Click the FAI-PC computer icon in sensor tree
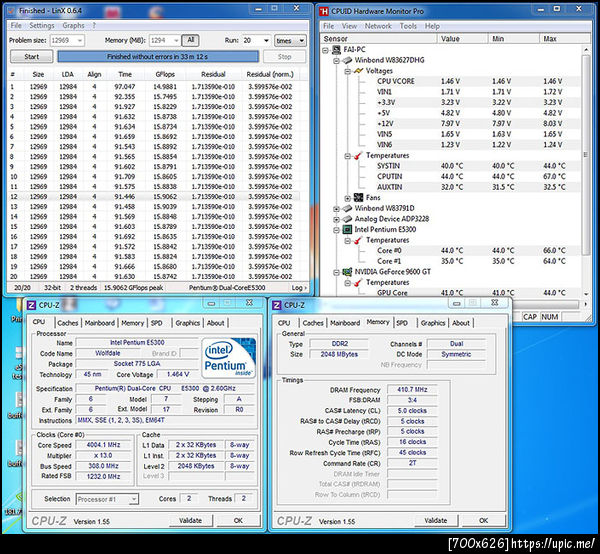 (336, 50)
